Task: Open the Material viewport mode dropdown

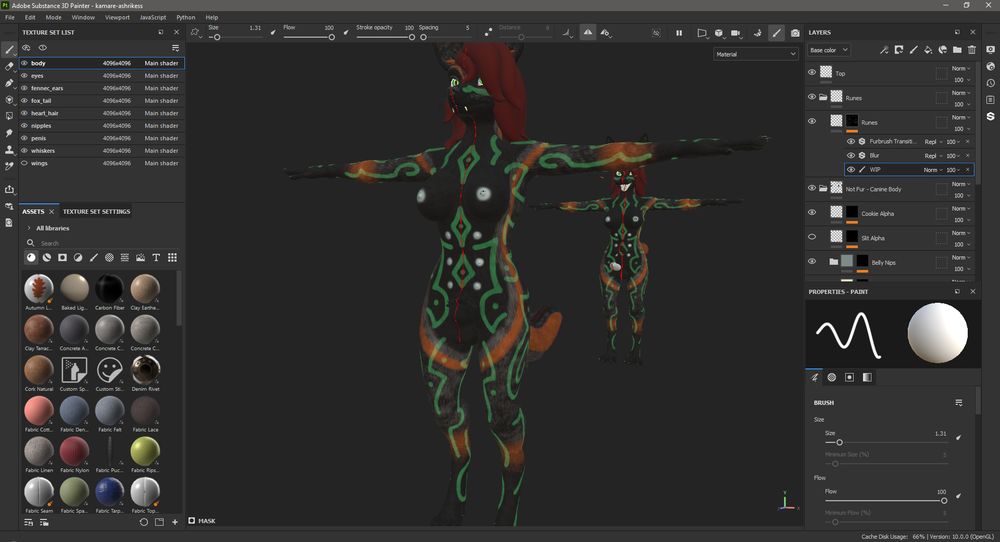Action: (755, 54)
